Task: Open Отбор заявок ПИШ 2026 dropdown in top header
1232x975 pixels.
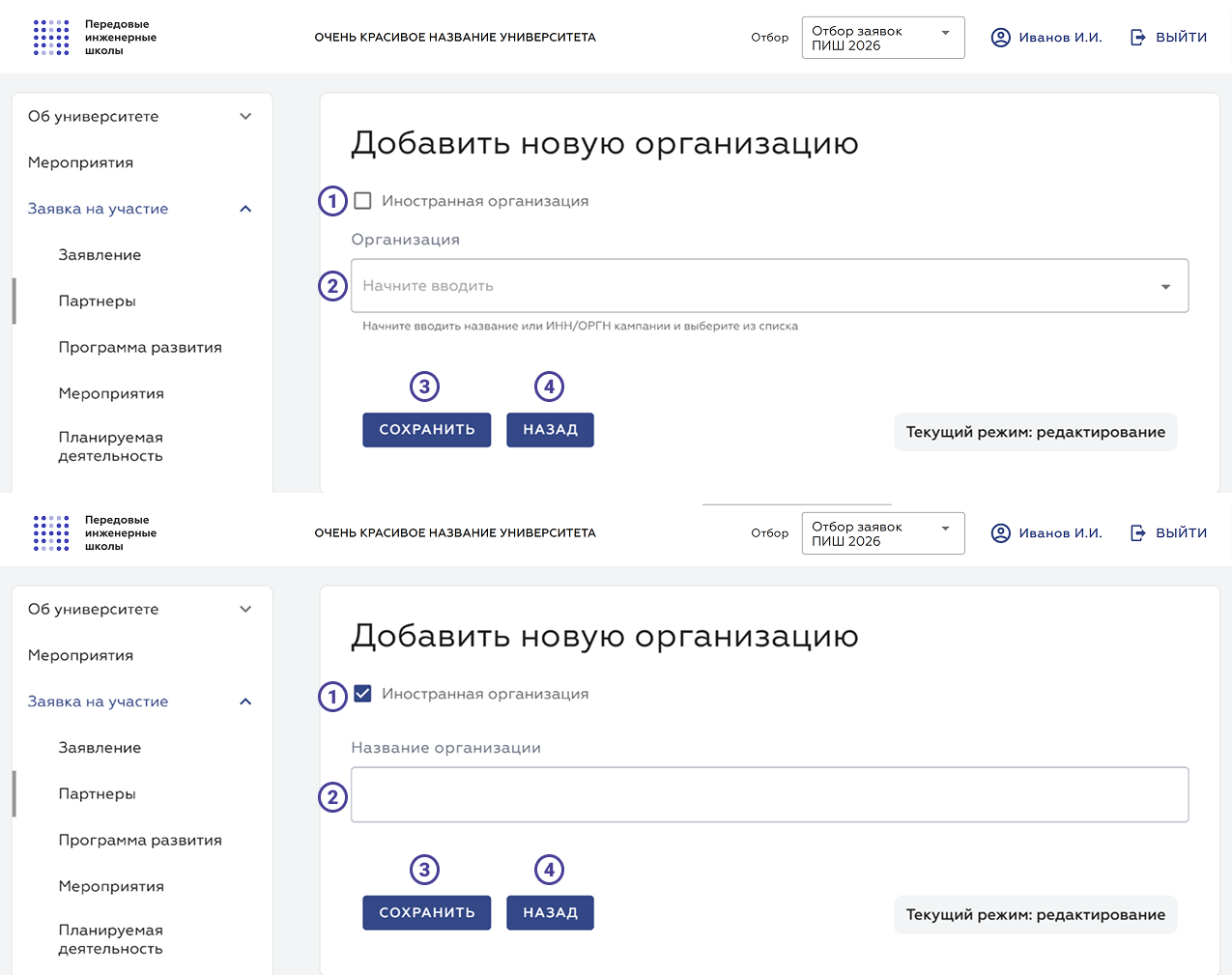Action: [883, 38]
